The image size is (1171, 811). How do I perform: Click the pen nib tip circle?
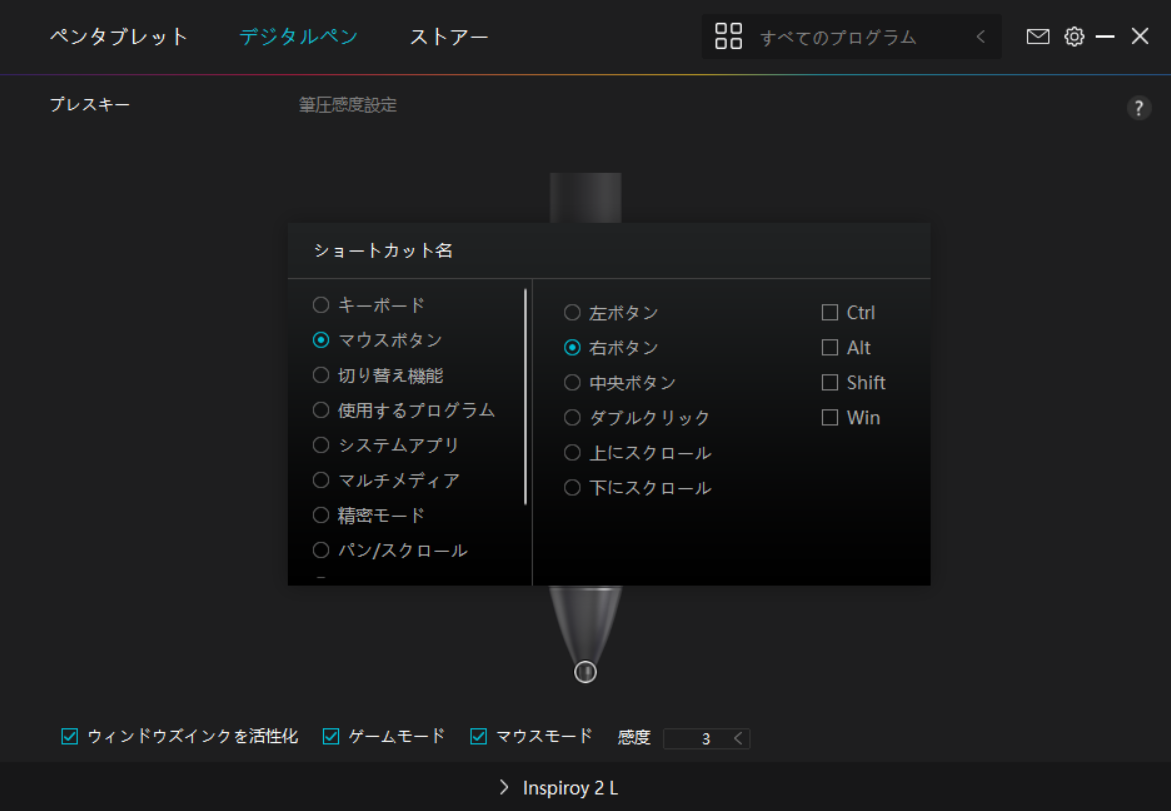click(x=586, y=672)
